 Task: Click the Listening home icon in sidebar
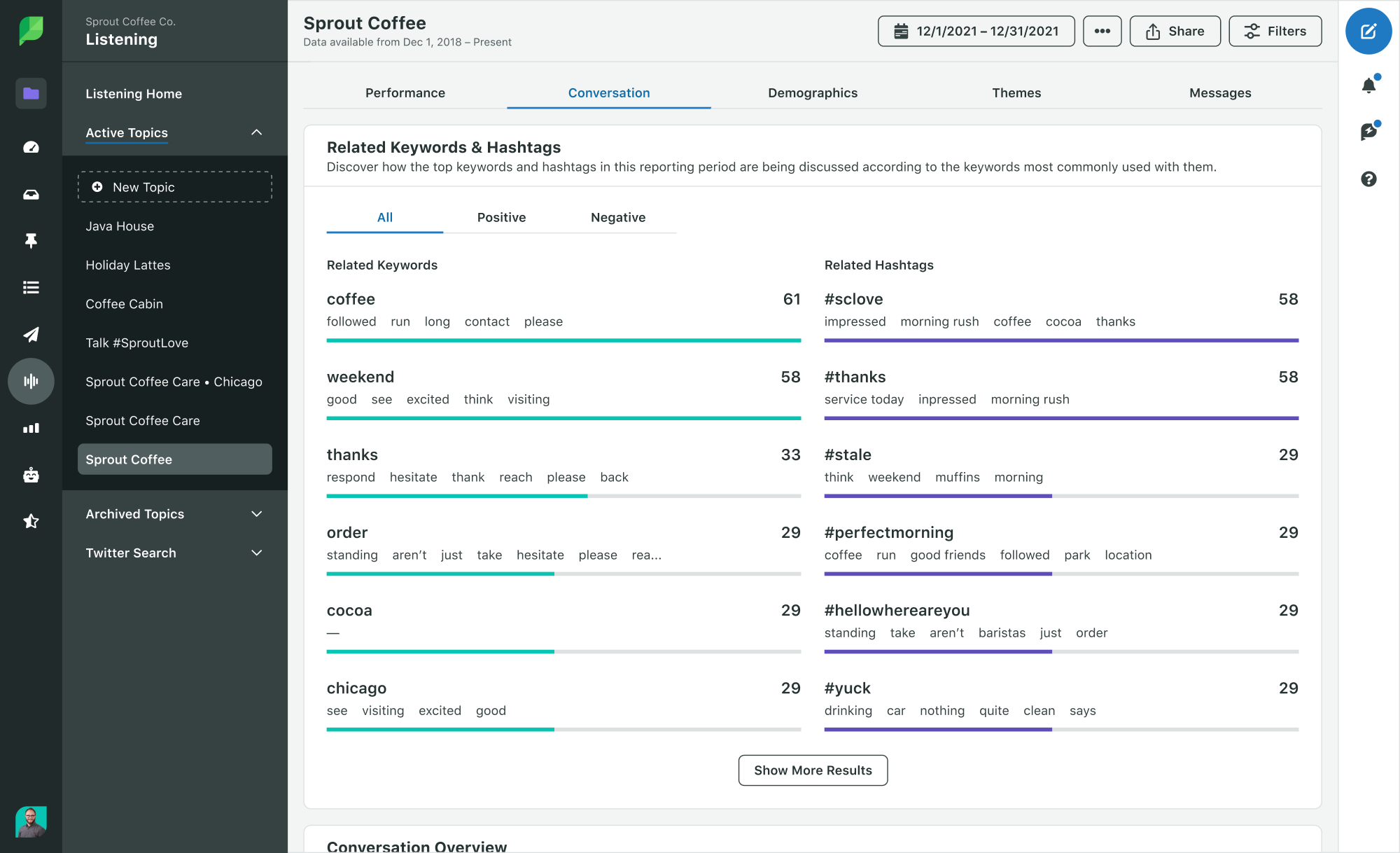pyautogui.click(x=30, y=92)
